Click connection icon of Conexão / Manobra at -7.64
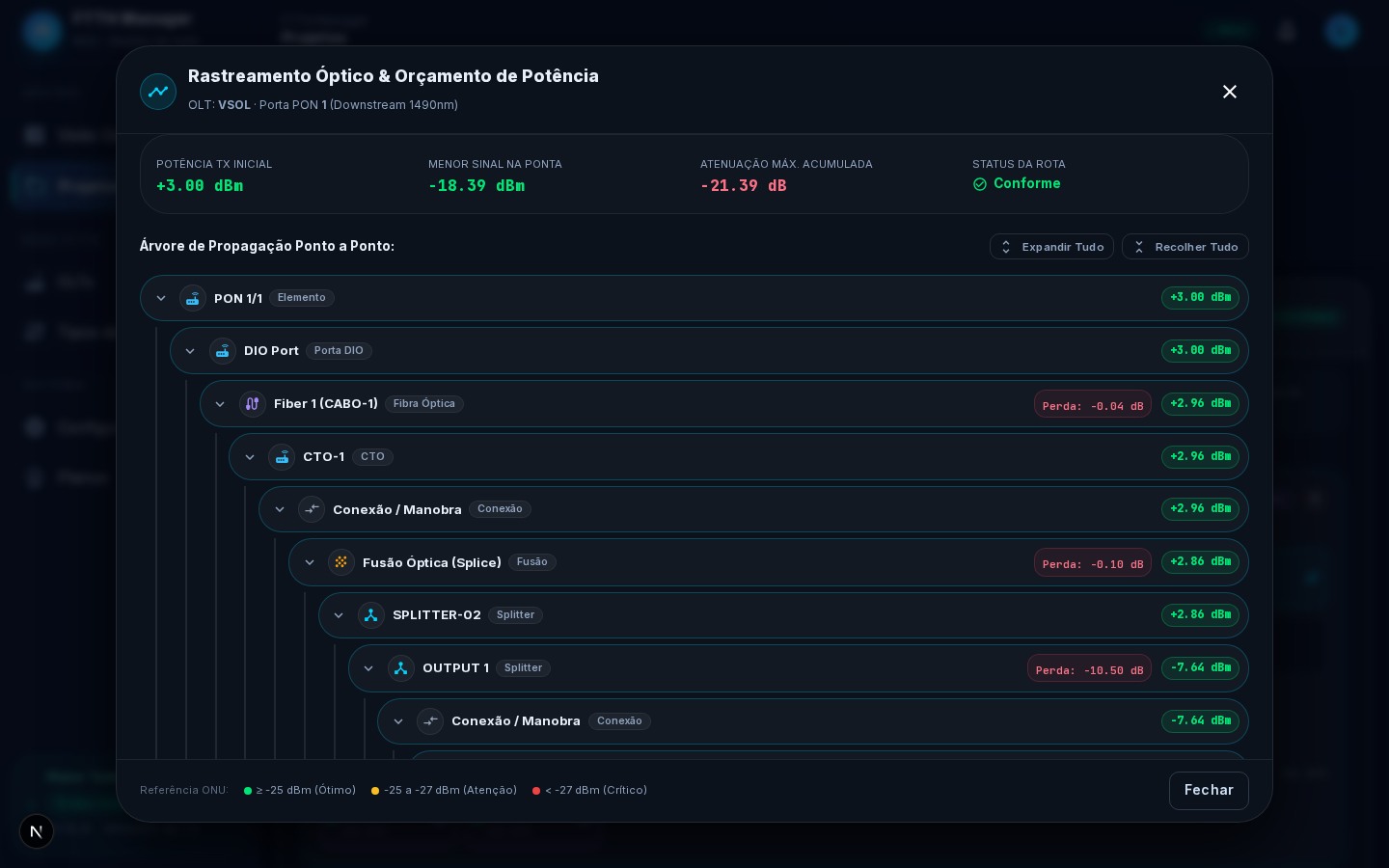The image size is (1389, 868). [x=430, y=721]
